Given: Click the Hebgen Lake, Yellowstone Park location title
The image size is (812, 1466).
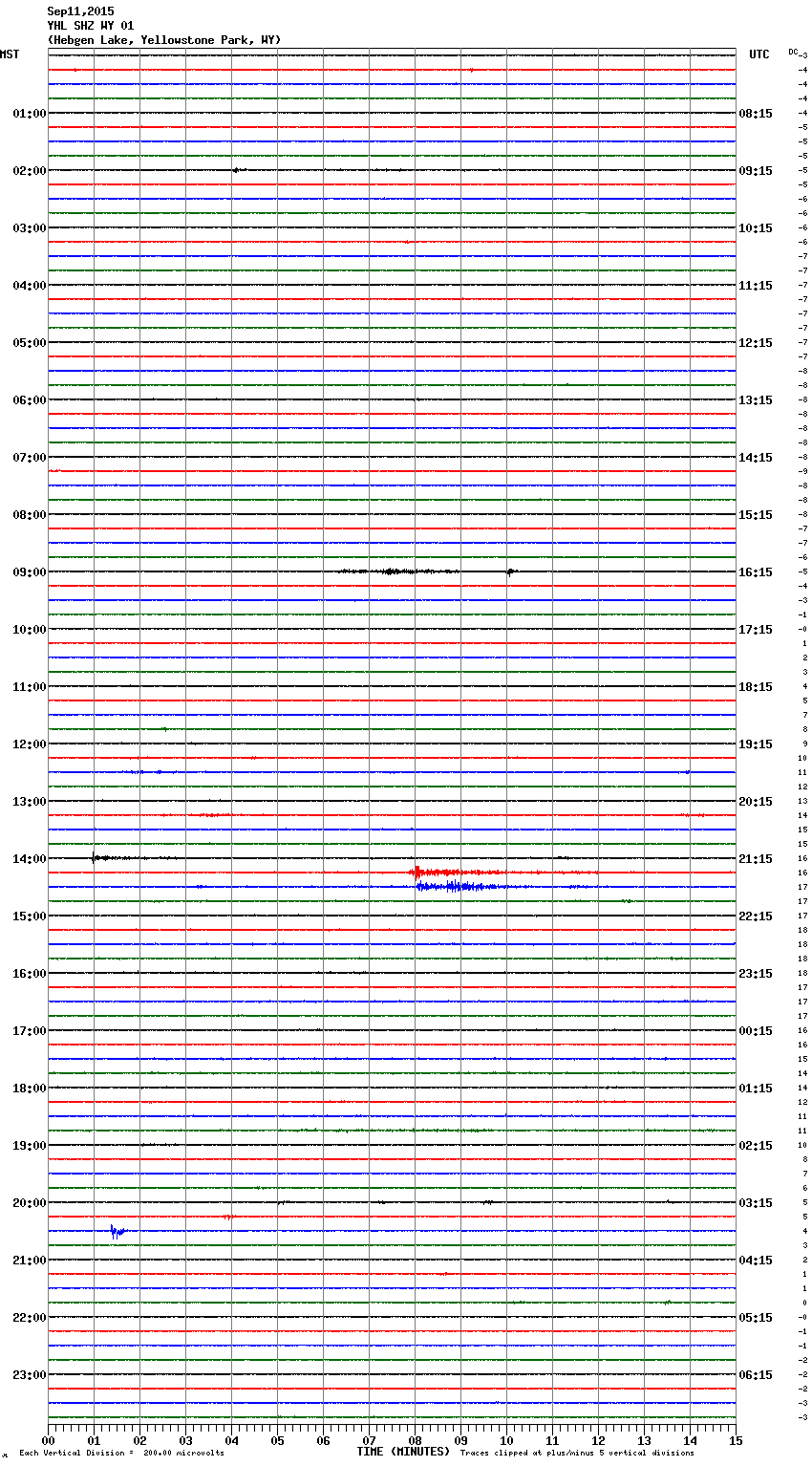Looking at the screenshot, I should 164,40.
